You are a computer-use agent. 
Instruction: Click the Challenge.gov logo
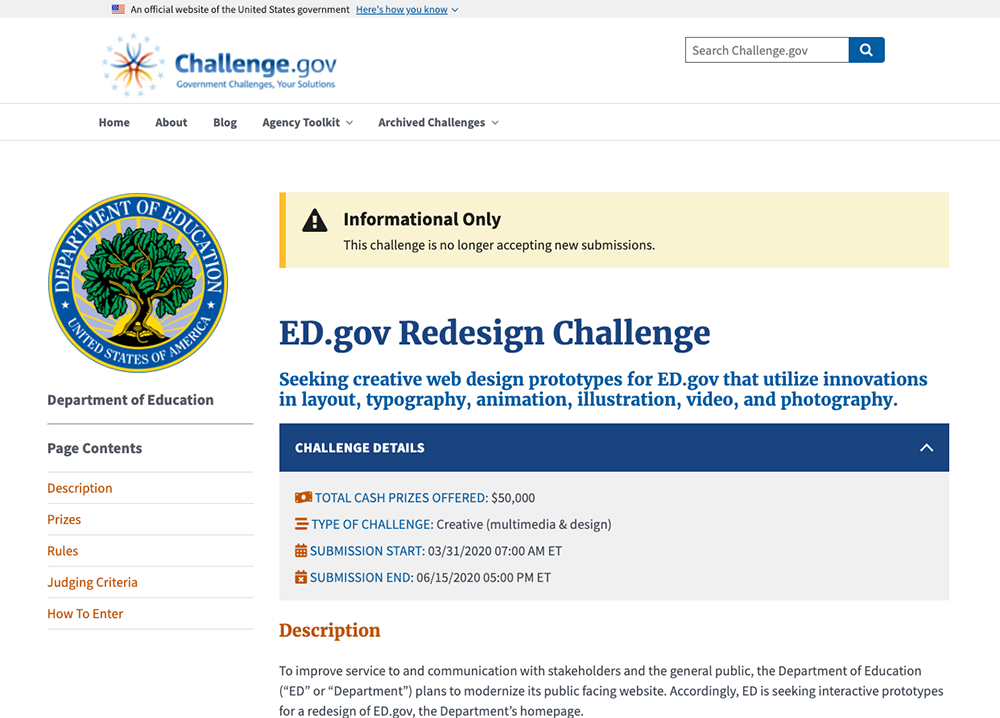tap(220, 66)
